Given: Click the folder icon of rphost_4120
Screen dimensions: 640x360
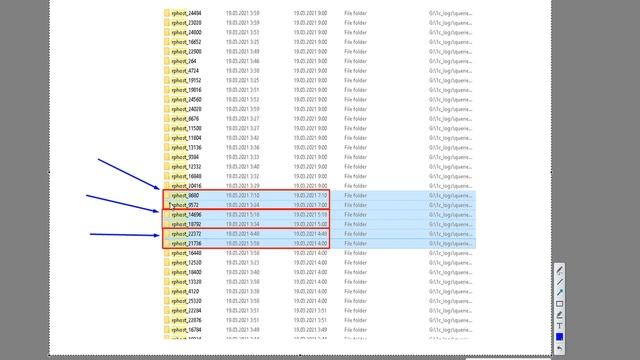Looking at the screenshot, I should pos(167,291).
